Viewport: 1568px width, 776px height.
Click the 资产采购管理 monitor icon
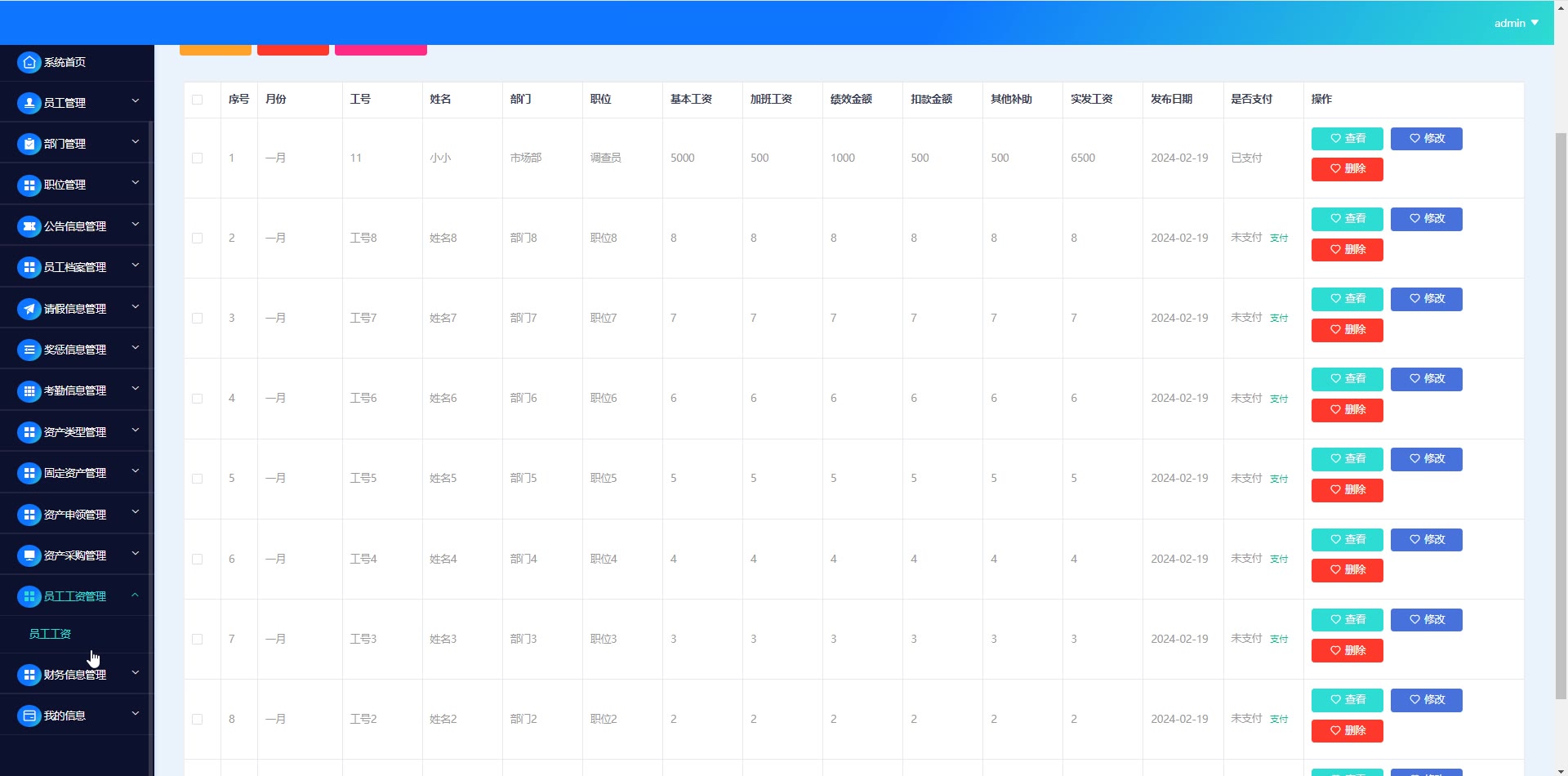[x=29, y=555]
